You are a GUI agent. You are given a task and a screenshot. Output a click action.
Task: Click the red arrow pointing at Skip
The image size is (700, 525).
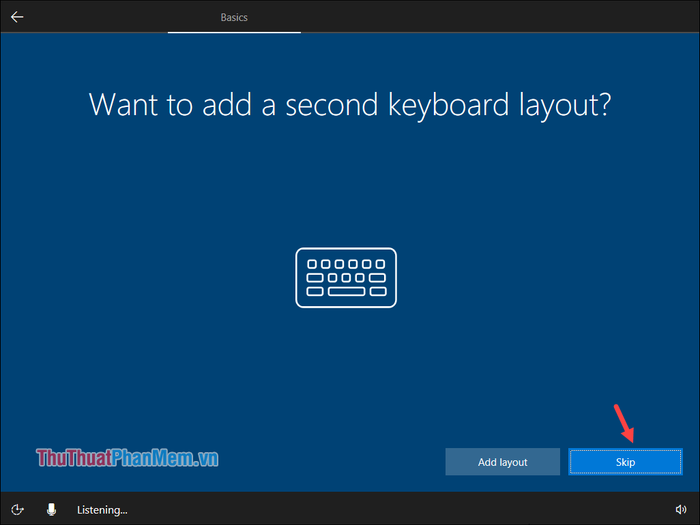(x=624, y=423)
